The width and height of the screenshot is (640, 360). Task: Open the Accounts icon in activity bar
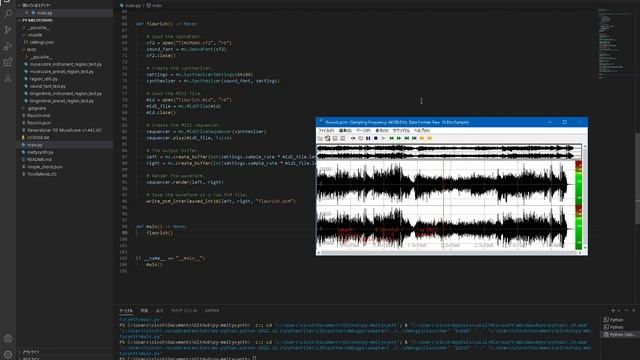point(8,339)
